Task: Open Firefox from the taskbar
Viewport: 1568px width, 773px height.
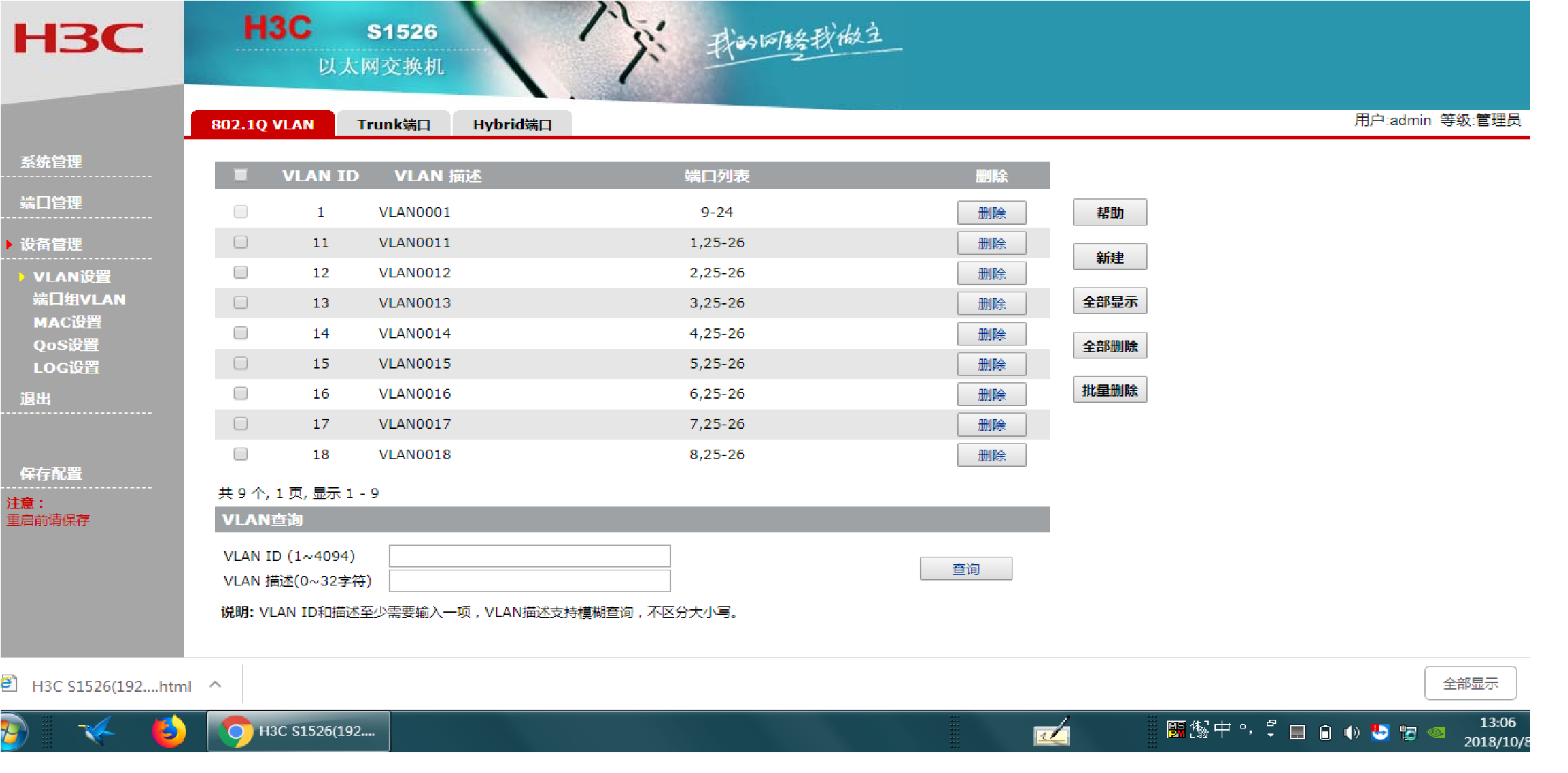Action: pyautogui.click(x=169, y=731)
